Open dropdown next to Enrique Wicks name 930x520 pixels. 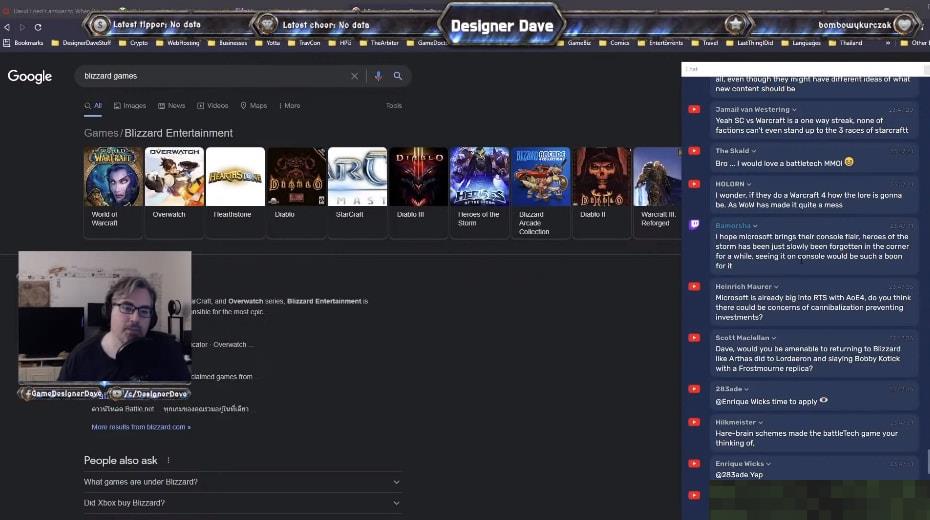point(768,464)
